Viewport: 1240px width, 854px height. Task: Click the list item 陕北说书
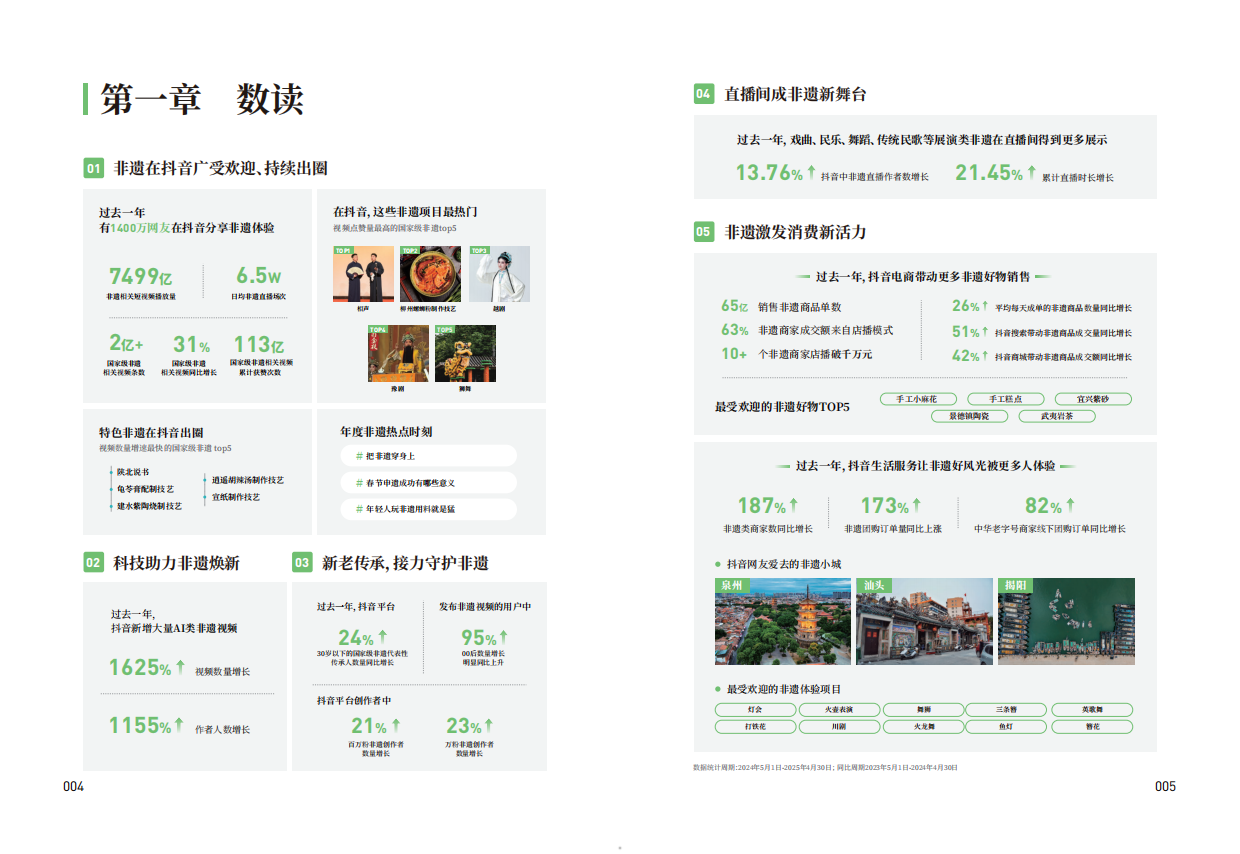pyautogui.click(x=132, y=471)
